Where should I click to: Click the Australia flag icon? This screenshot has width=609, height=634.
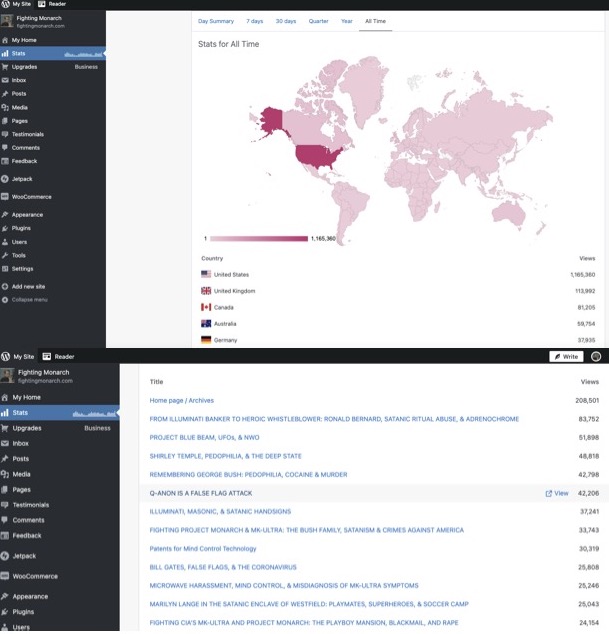pos(206,324)
